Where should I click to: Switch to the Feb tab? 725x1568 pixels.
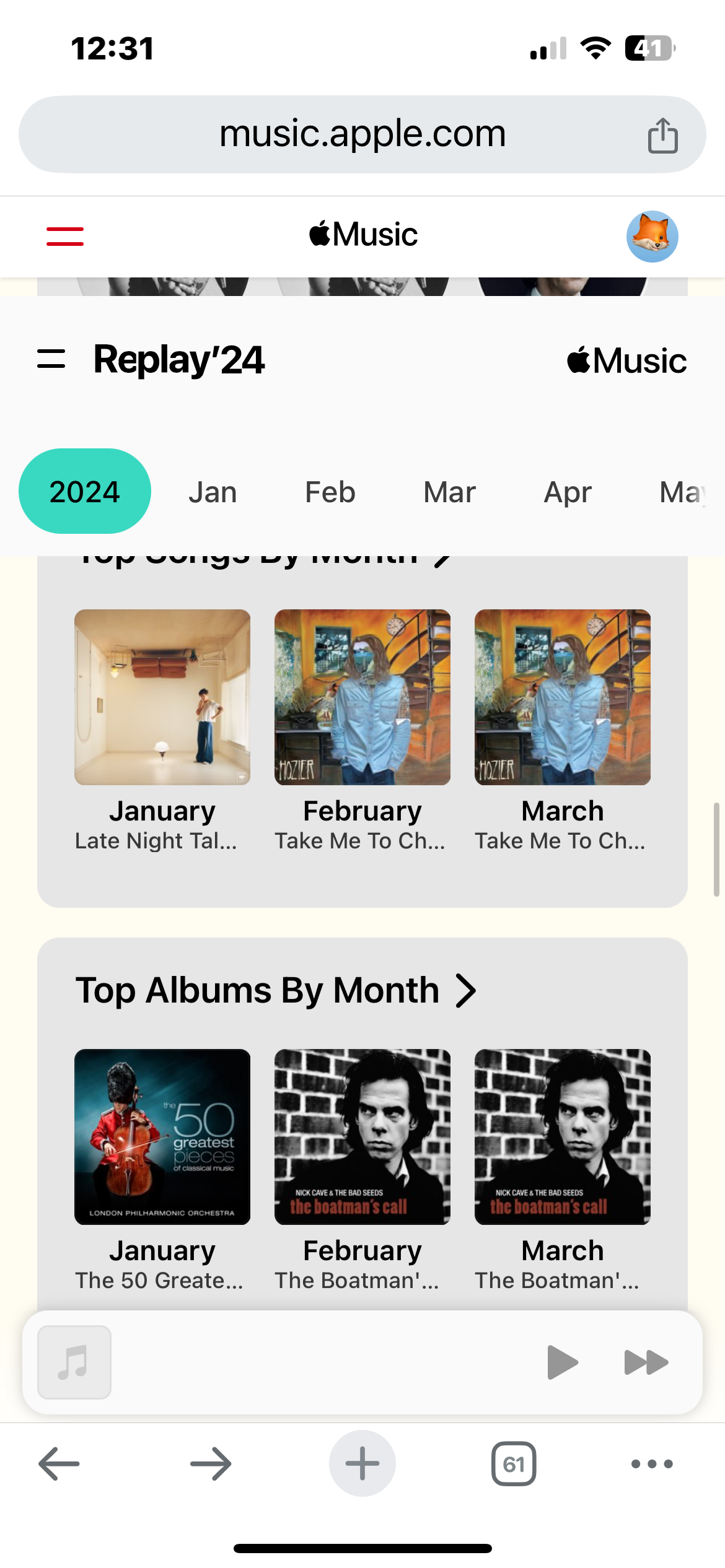(330, 493)
